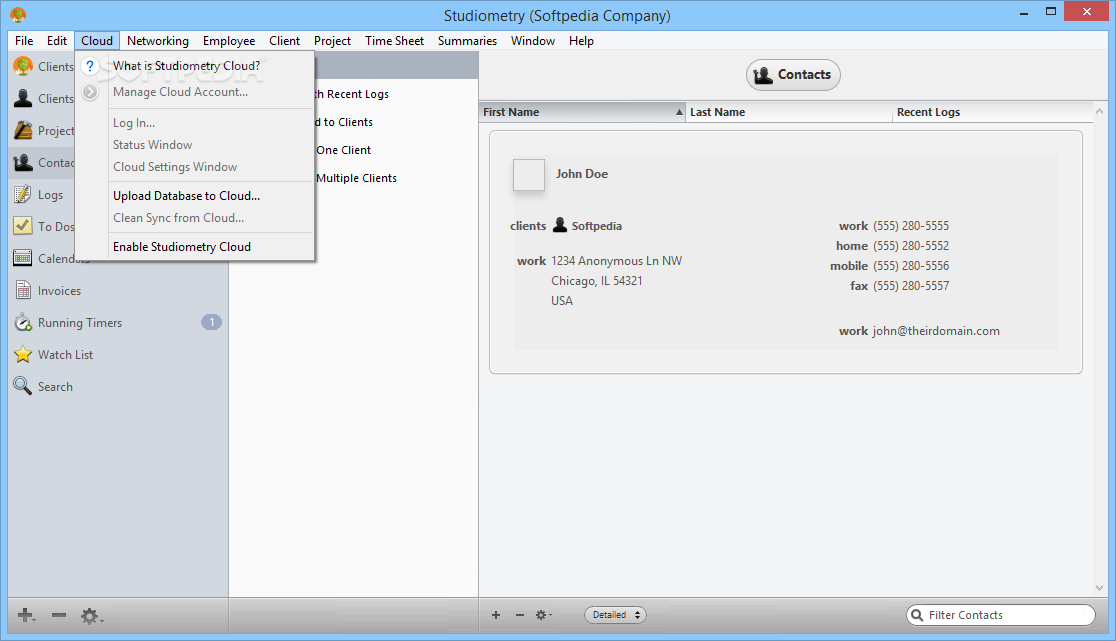Sort by the First Name column header
This screenshot has width=1116, height=641.
pos(583,112)
